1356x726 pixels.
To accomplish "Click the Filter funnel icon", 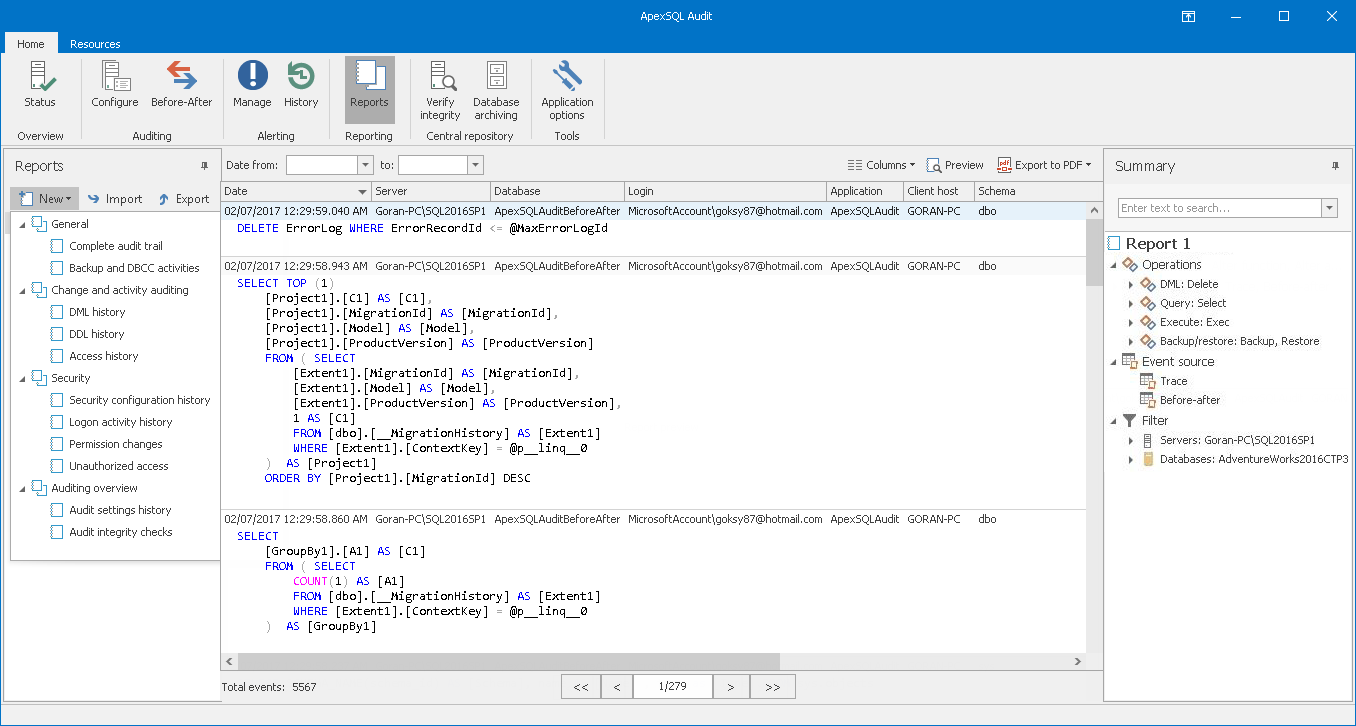I will (x=1129, y=421).
